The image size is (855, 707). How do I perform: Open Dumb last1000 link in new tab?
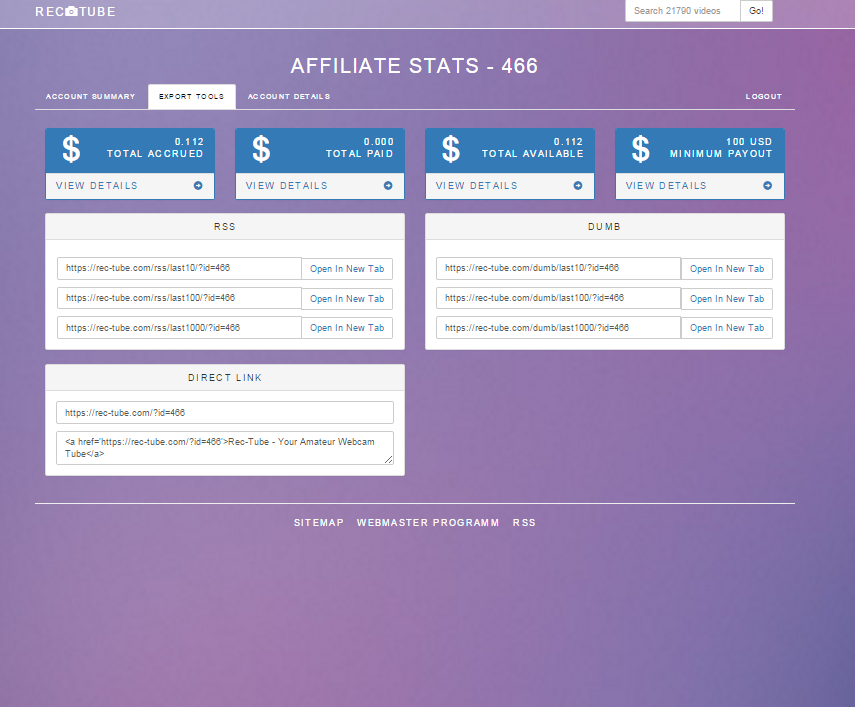(x=727, y=328)
